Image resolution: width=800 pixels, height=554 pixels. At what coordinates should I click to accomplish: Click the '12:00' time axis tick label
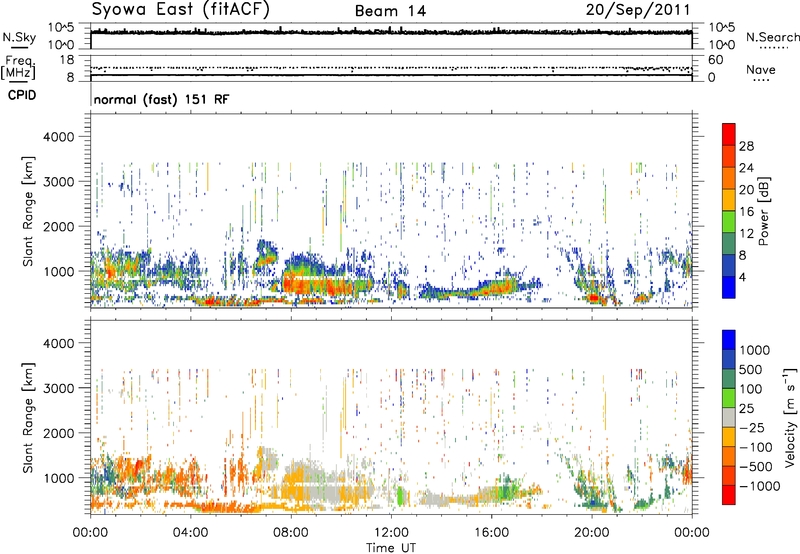(x=391, y=533)
